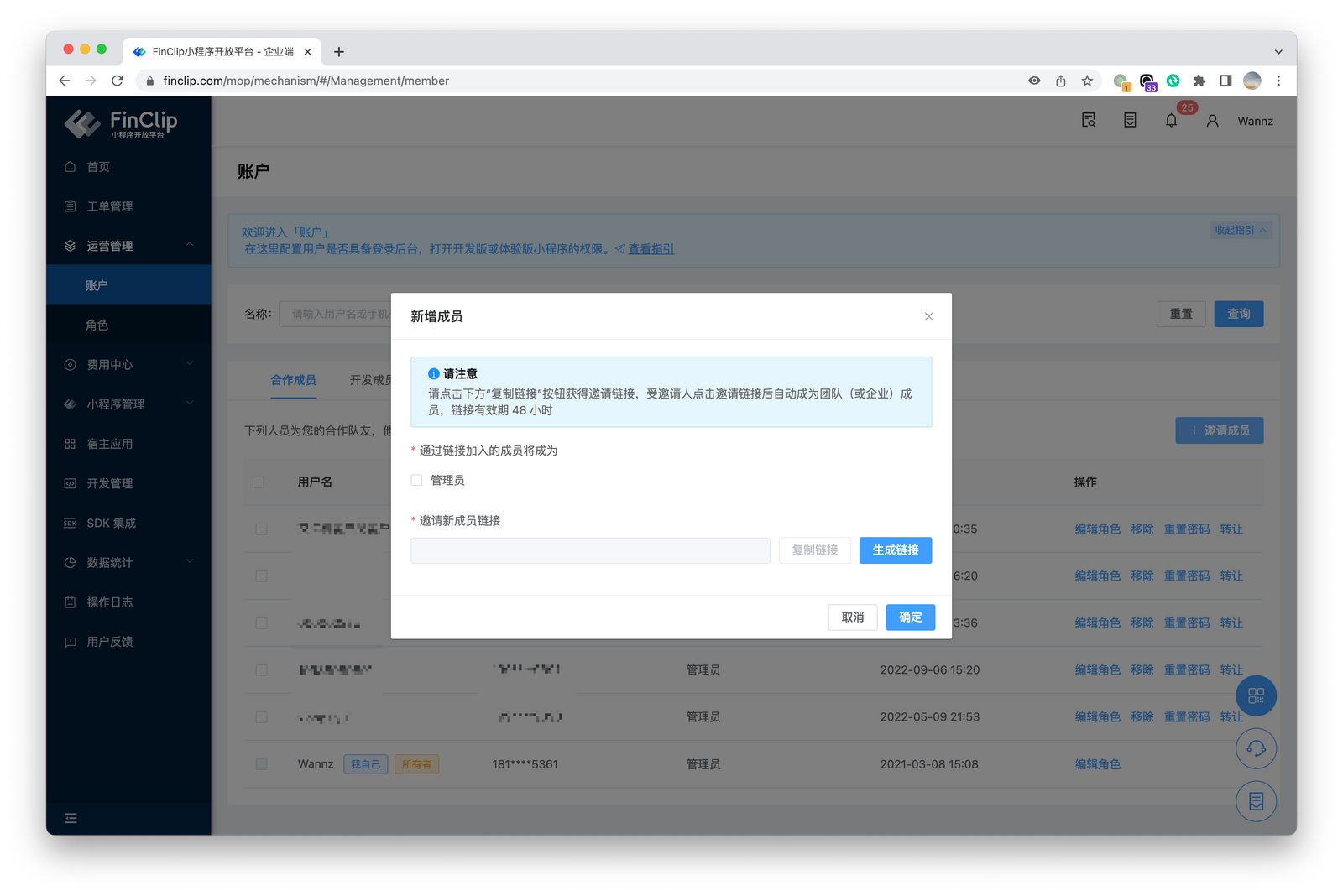Click the 生成链接 button
The width and height of the screenshot is (1343, 896).
coord(895,550)
